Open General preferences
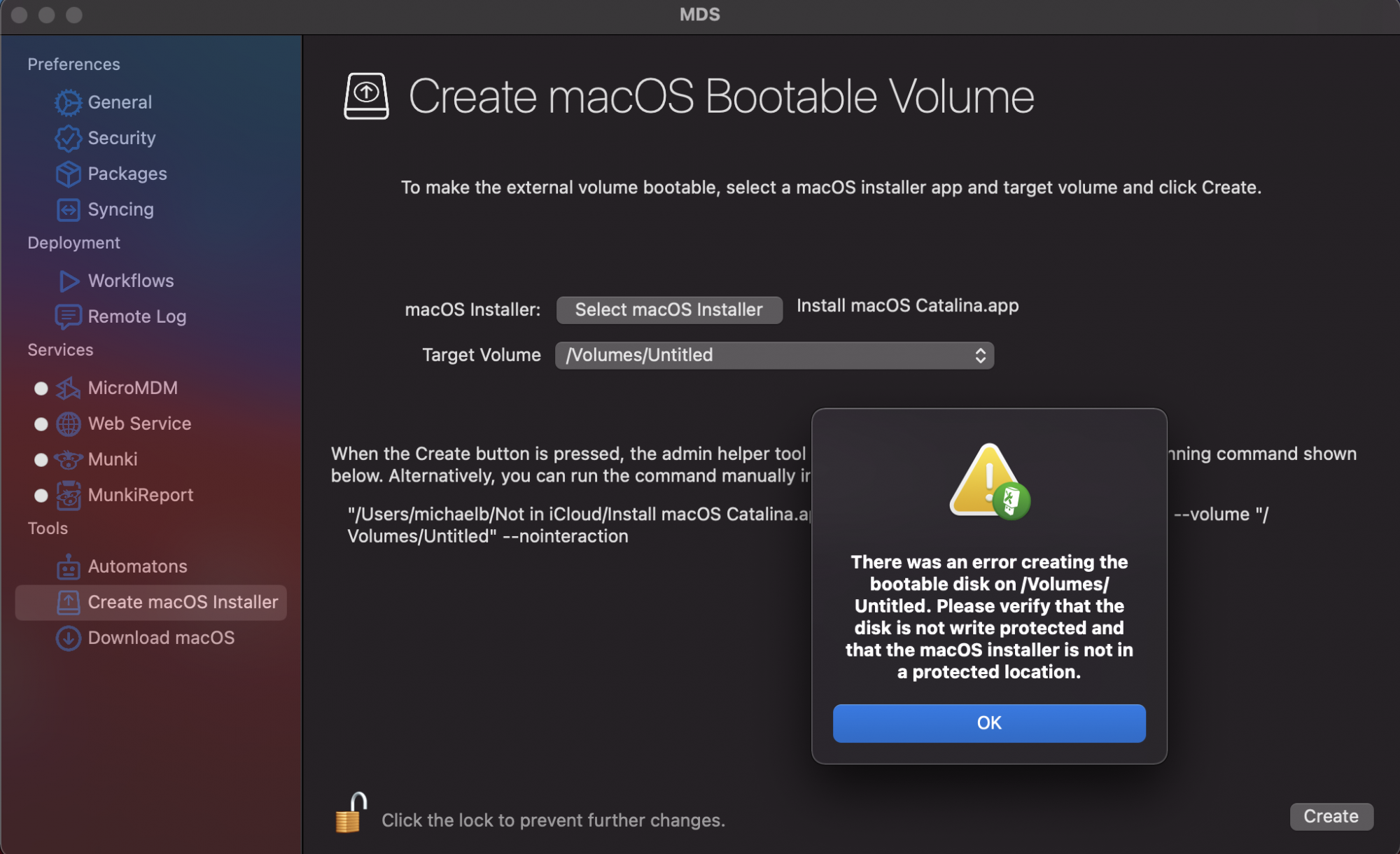 click(120, 102)
